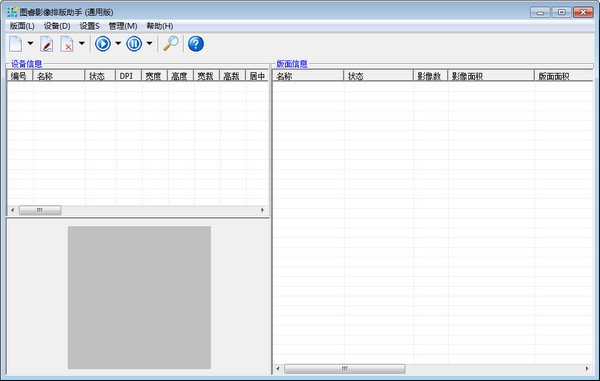Expand the dropdown beside pause icon
The height and width of the screenshot is (381, 600).
point(150,44)
